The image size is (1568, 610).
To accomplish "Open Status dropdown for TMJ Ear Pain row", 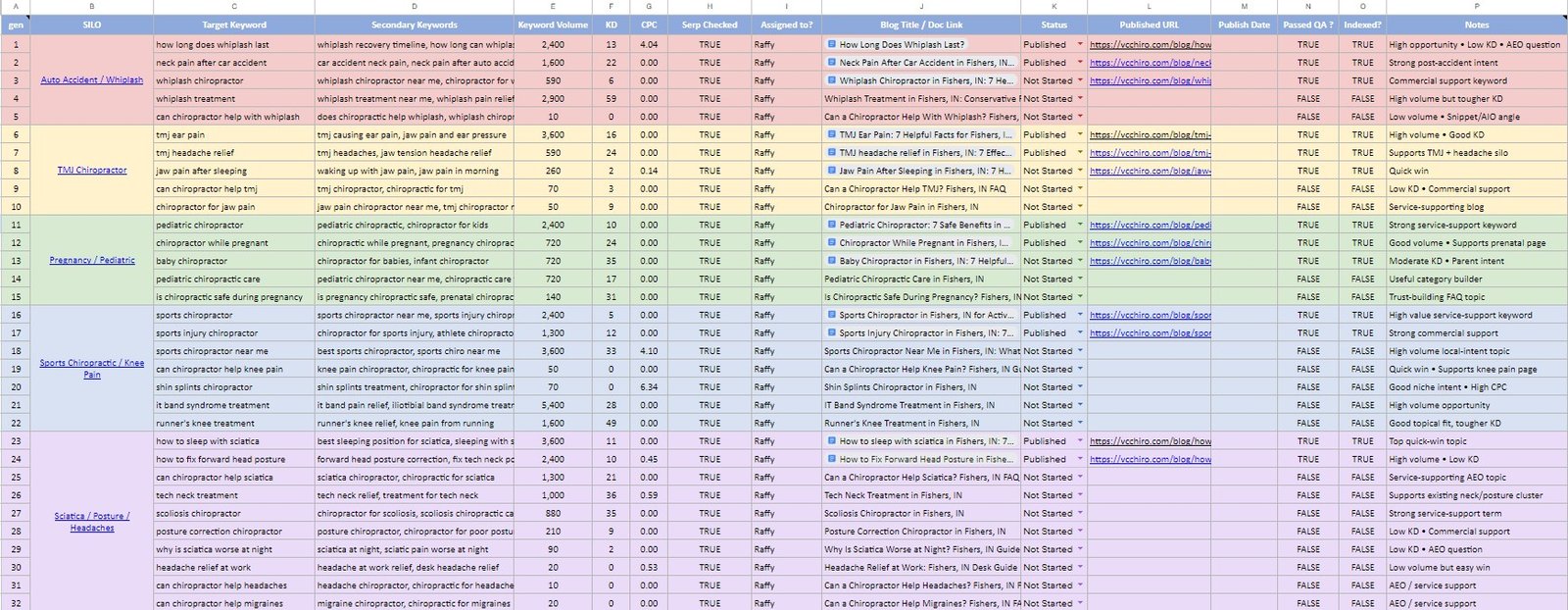I will tap(1080, 134).
